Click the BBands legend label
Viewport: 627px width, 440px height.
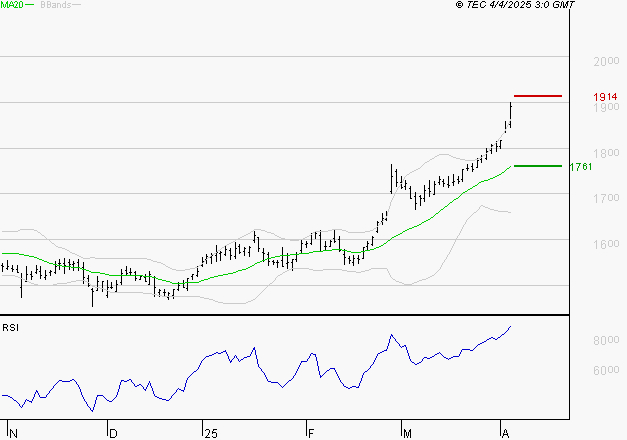[x=55, y=5]
